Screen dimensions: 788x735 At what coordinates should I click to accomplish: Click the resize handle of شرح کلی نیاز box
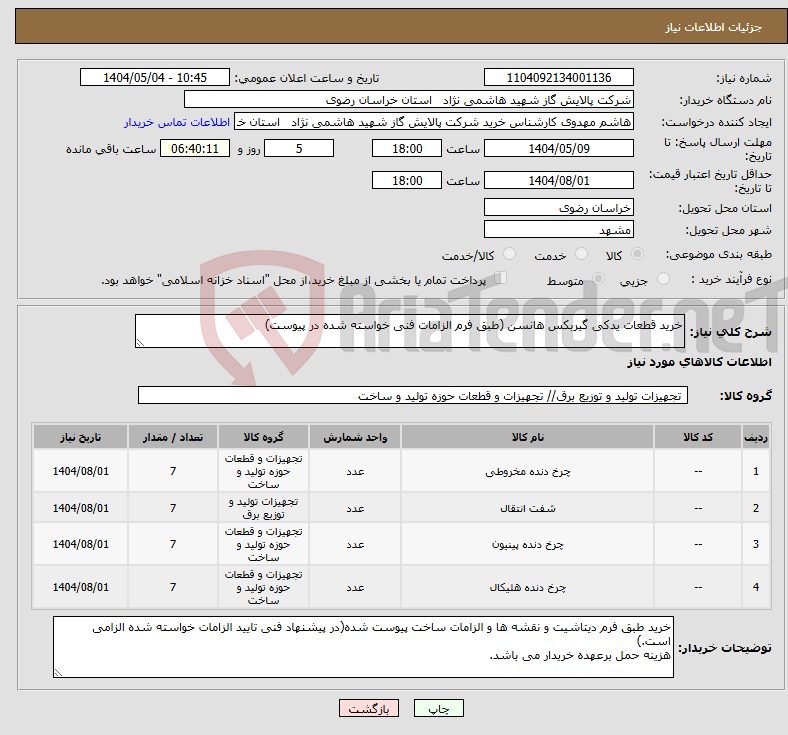(x=140, y=343)
